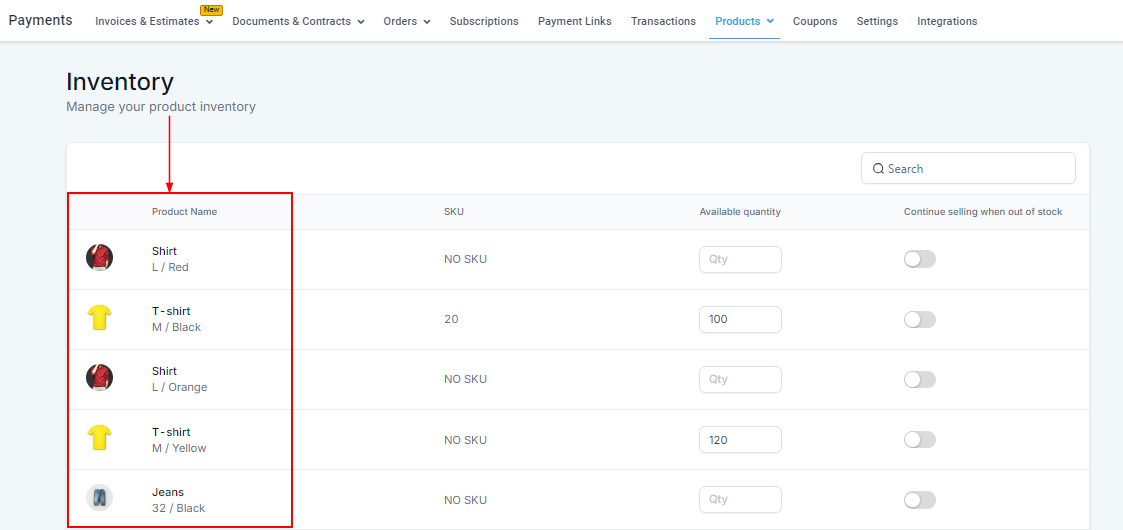Switch to Transactions tab

(x=663, y=21)
